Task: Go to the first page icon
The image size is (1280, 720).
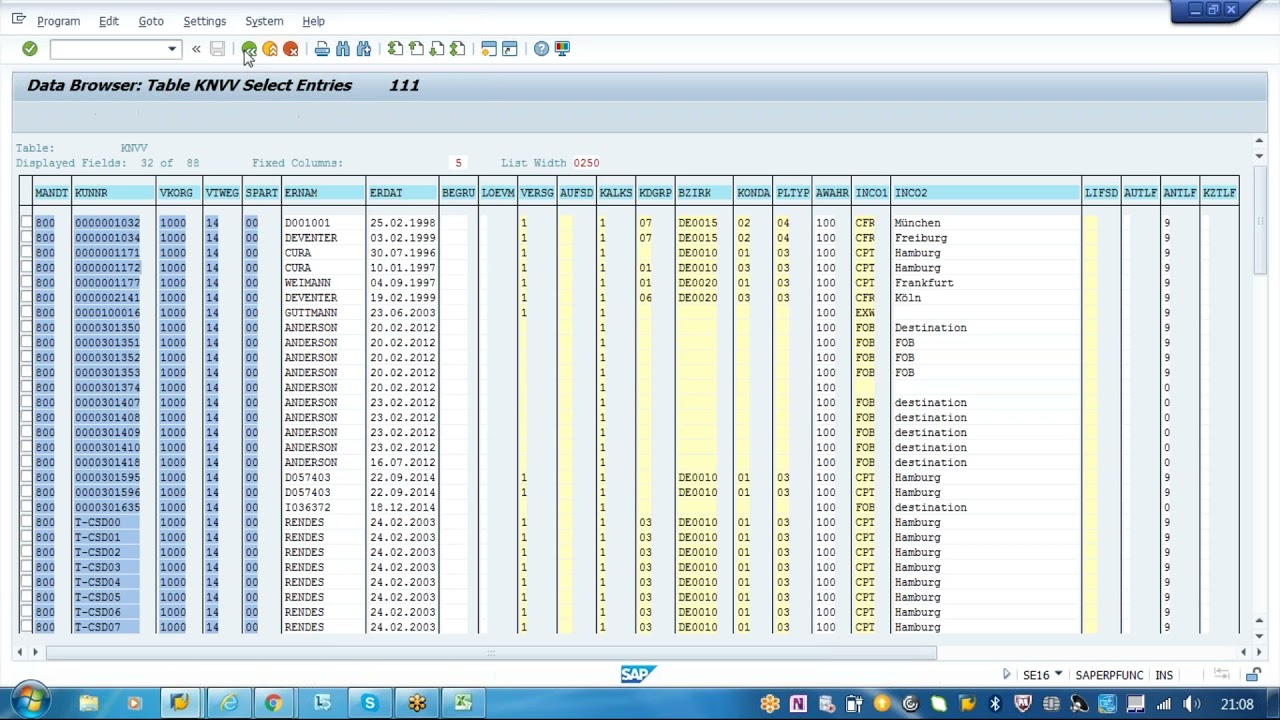Action: 395,49
